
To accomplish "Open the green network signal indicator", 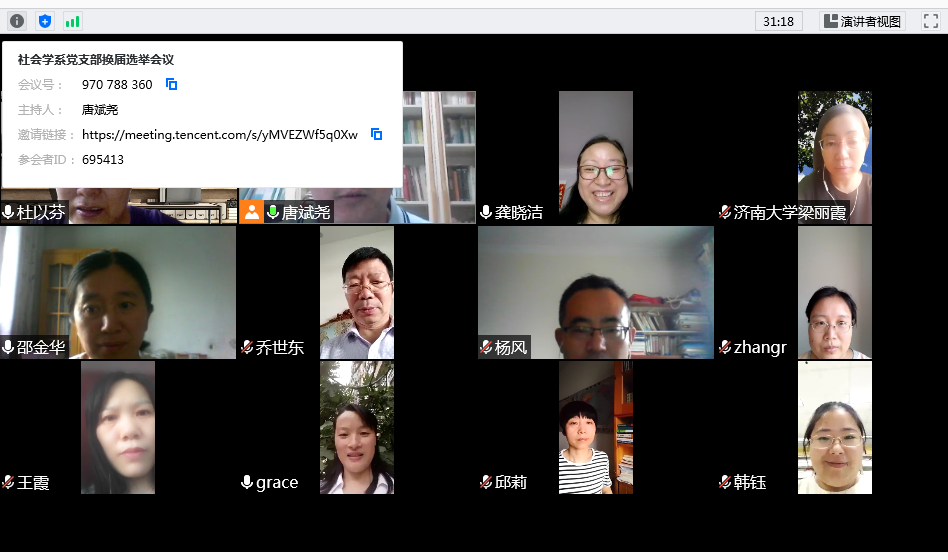I will pyautogui.click(x=72, y=21).
